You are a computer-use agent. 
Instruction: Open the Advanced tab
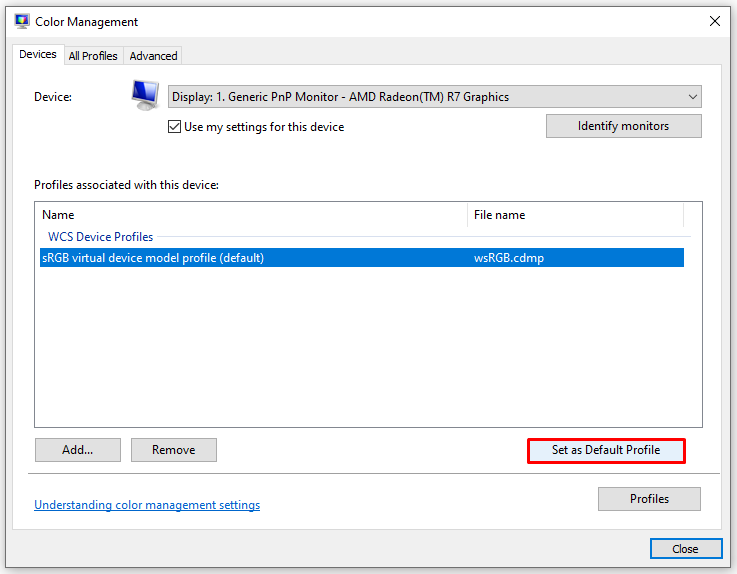tap(153, 56)
